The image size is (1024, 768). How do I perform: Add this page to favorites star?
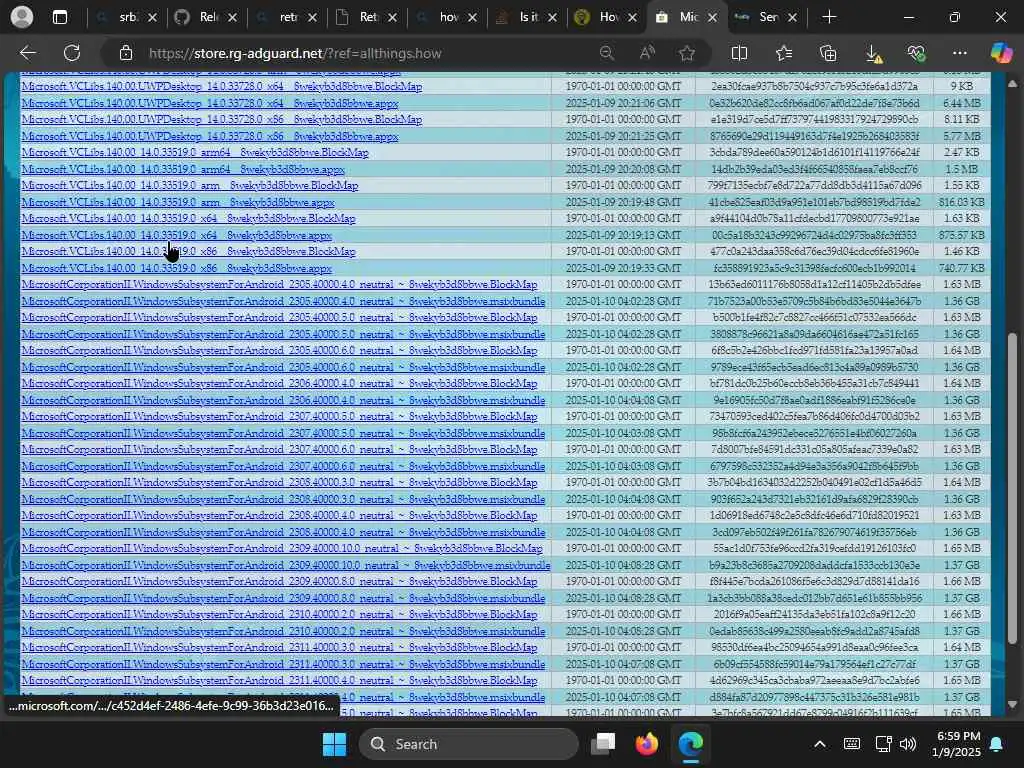point(686,54)
